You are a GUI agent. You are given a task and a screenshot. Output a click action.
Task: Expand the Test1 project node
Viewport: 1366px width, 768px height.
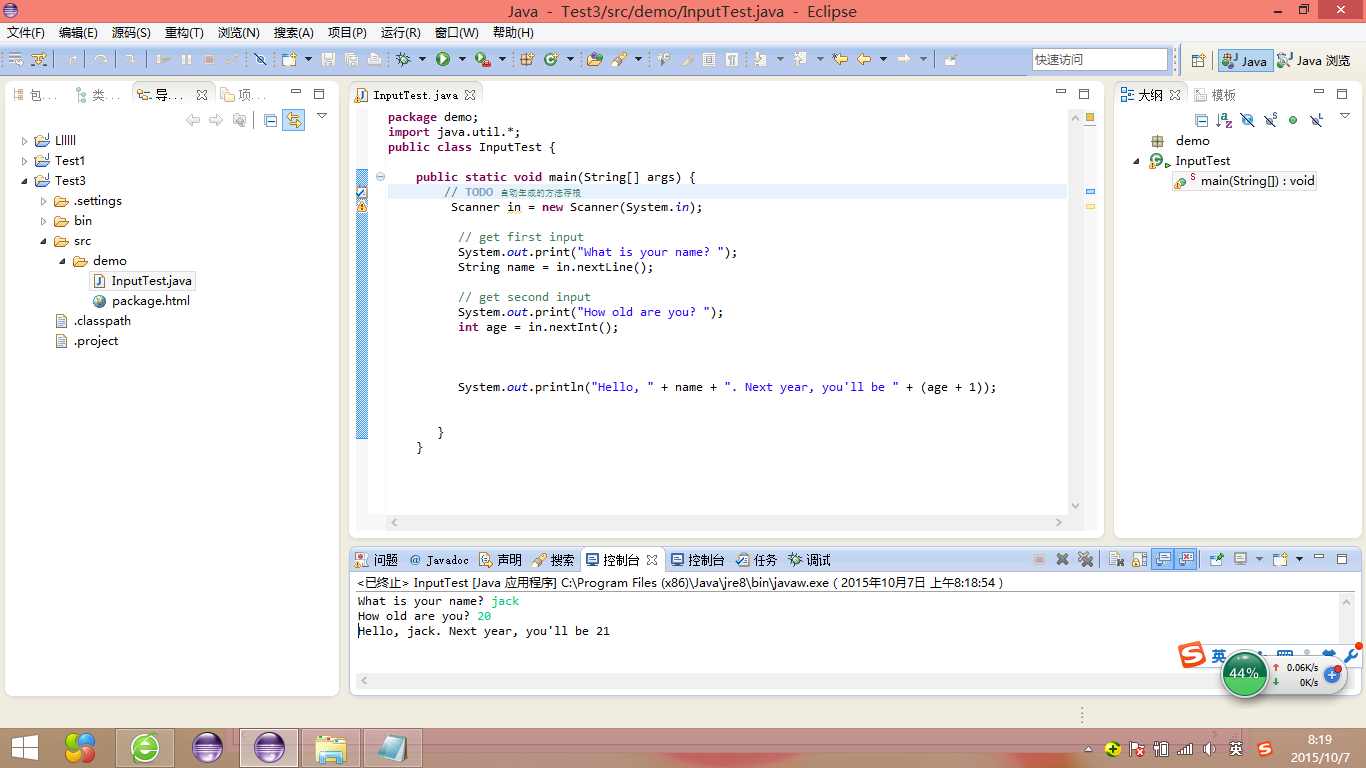coord(25,161)
